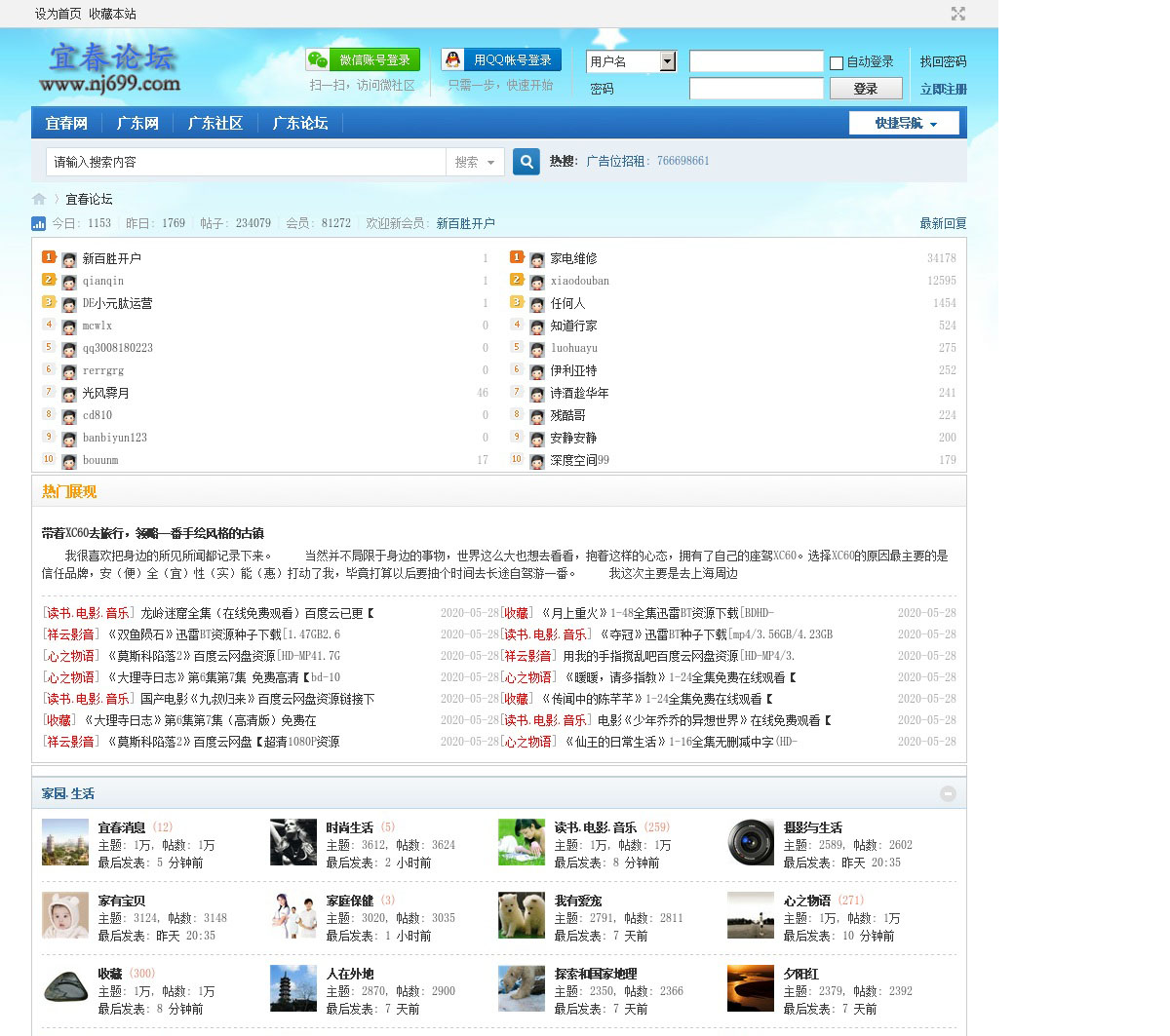Open the thread 用我的手指搅乱吧百度云网盘资源
The width and height of the screenshot is (1170, 1036).
pos(679,656)
